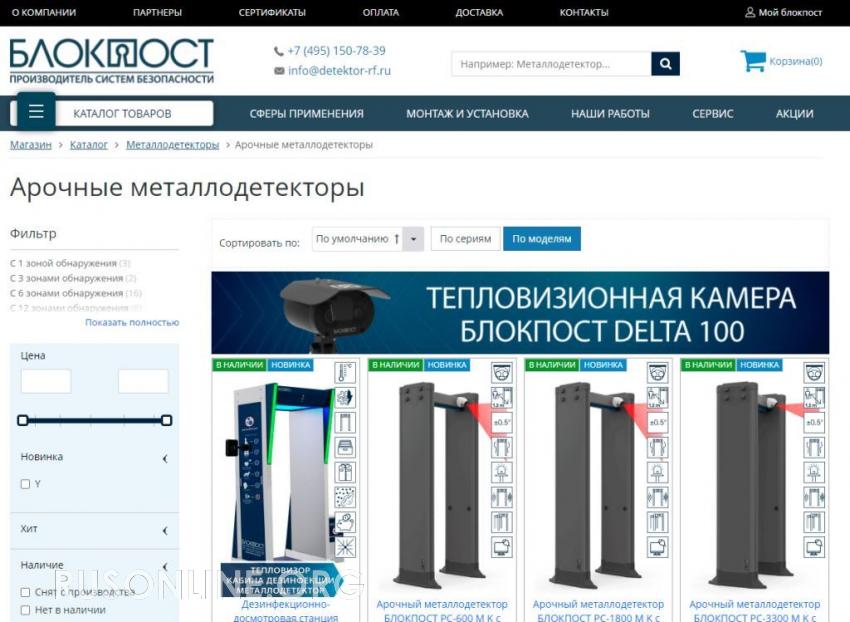Switch view to 'По моделям'
The image size is (850, 622).
(x=542, y=239)
